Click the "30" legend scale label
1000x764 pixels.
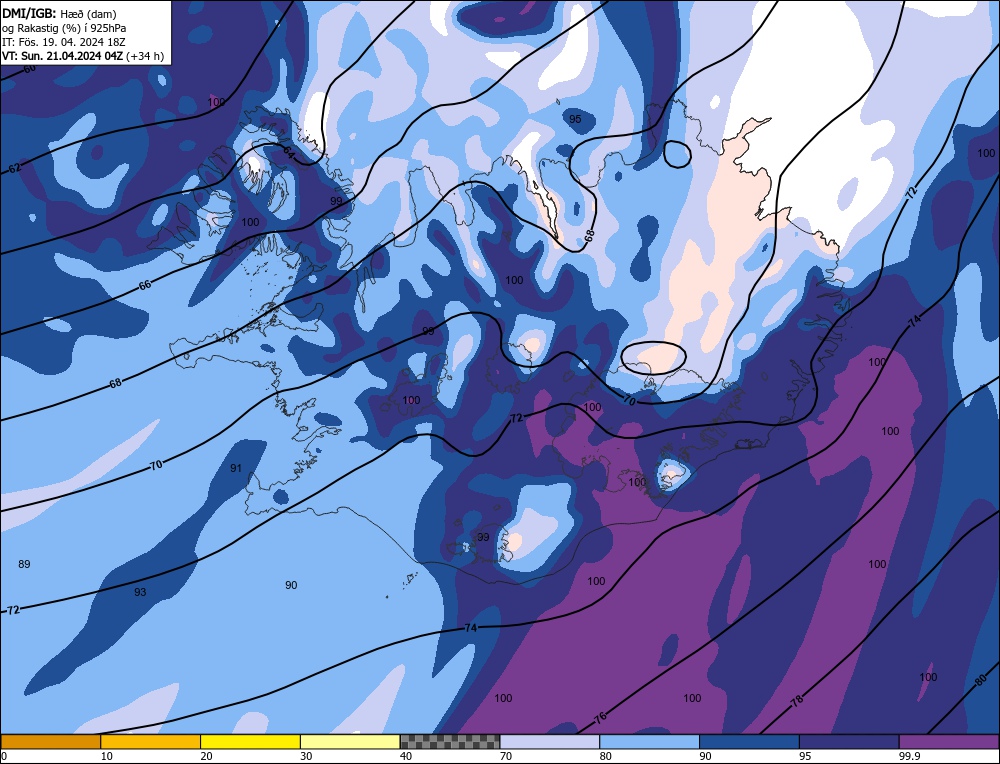coord(306,756)
